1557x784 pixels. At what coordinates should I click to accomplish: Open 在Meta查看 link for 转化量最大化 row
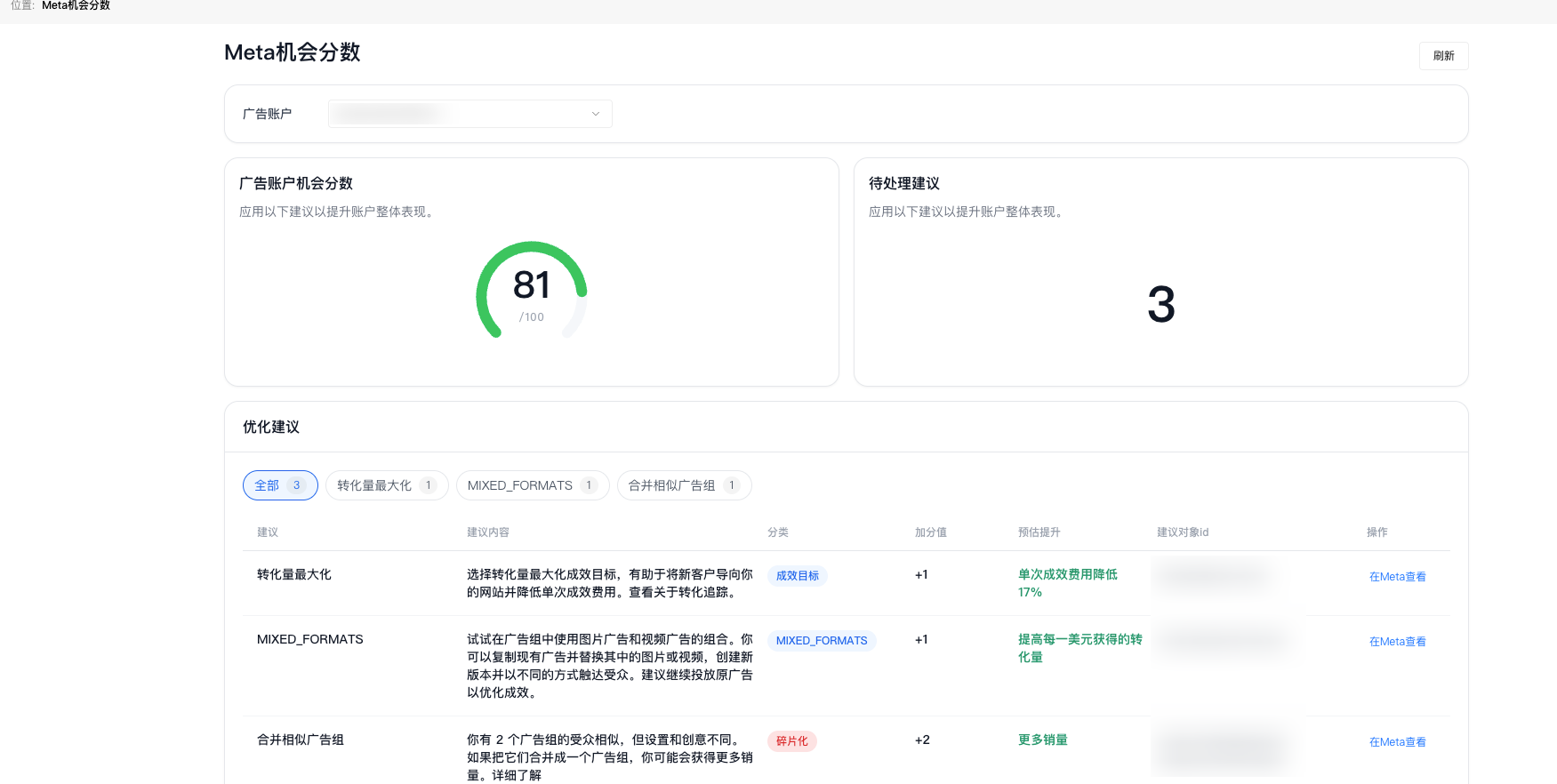1397,577
